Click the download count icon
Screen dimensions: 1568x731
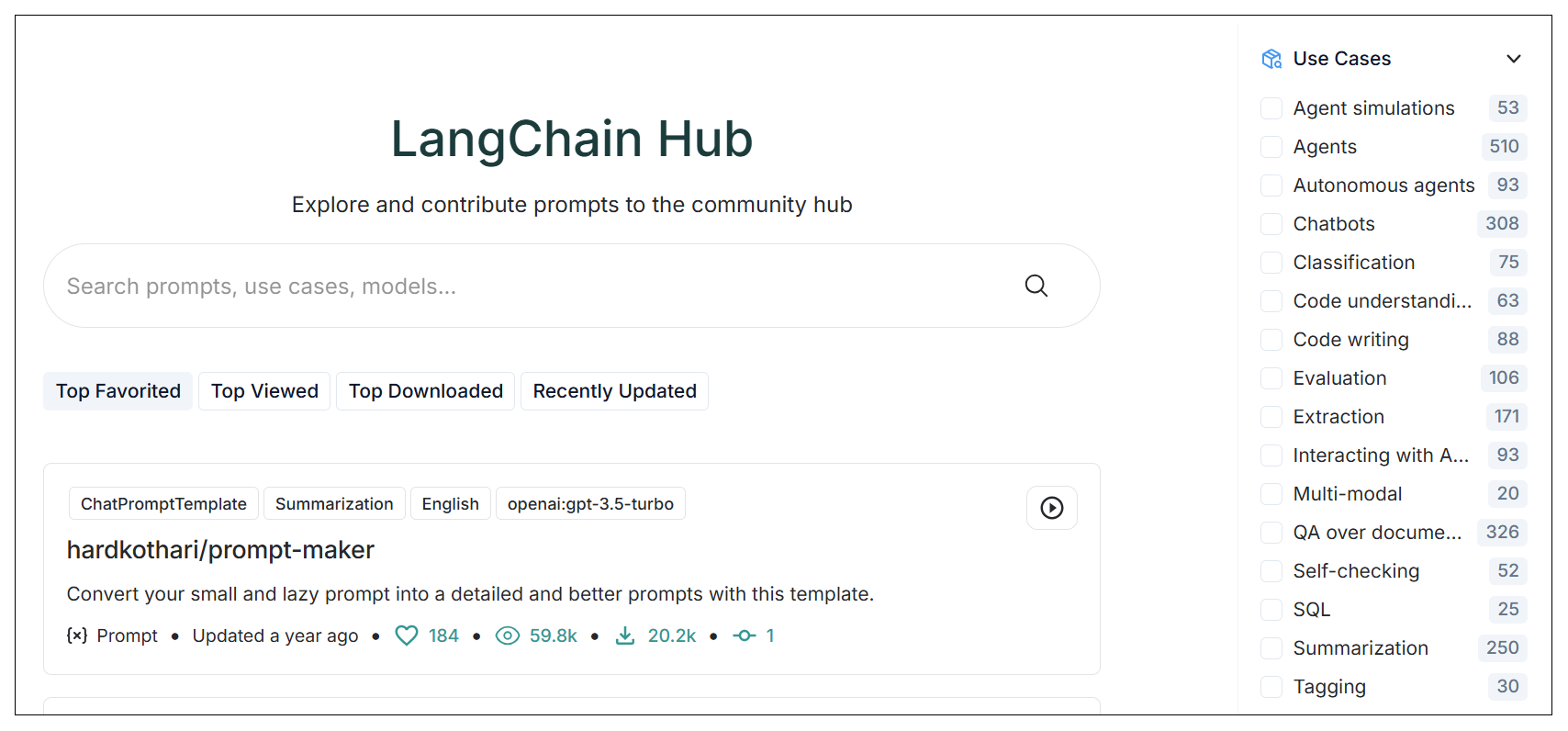click(x=625, y=635)
